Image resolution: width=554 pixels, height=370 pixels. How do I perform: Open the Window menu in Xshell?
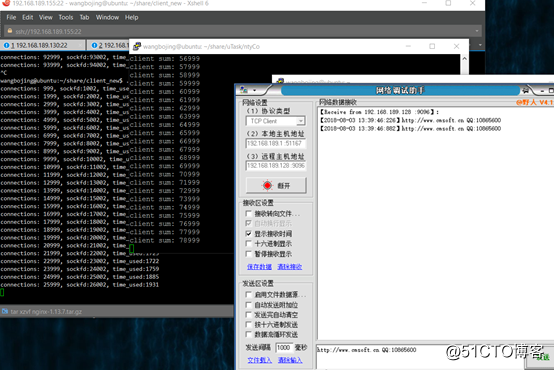[x=107, y=17]
